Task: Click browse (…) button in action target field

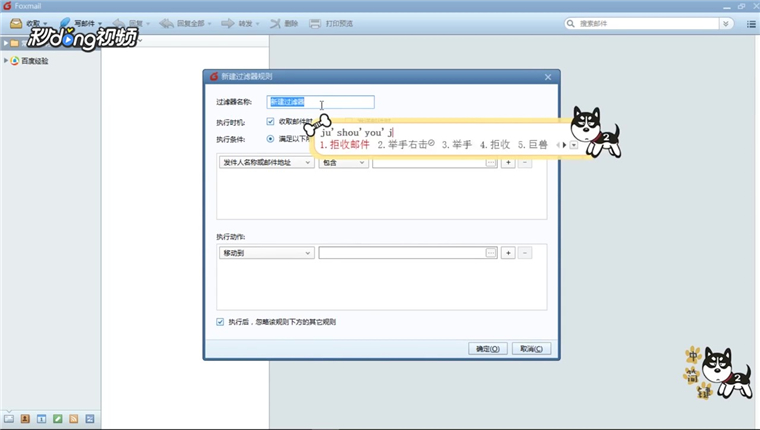Action: 491,253
